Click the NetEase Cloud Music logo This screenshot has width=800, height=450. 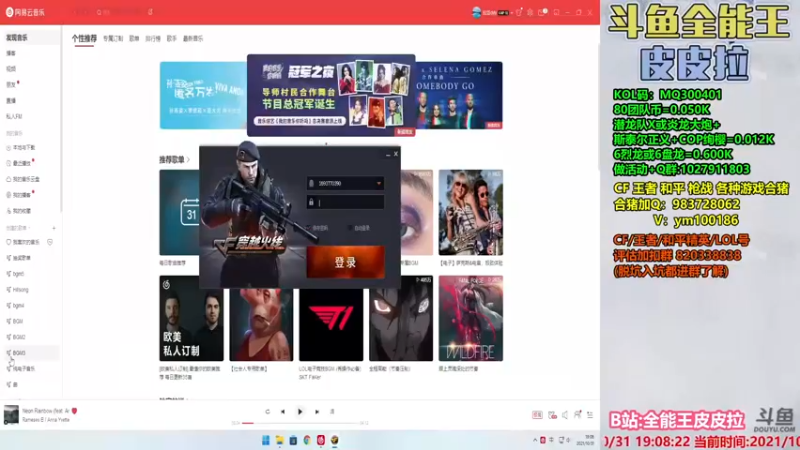[x=26, y=12]
